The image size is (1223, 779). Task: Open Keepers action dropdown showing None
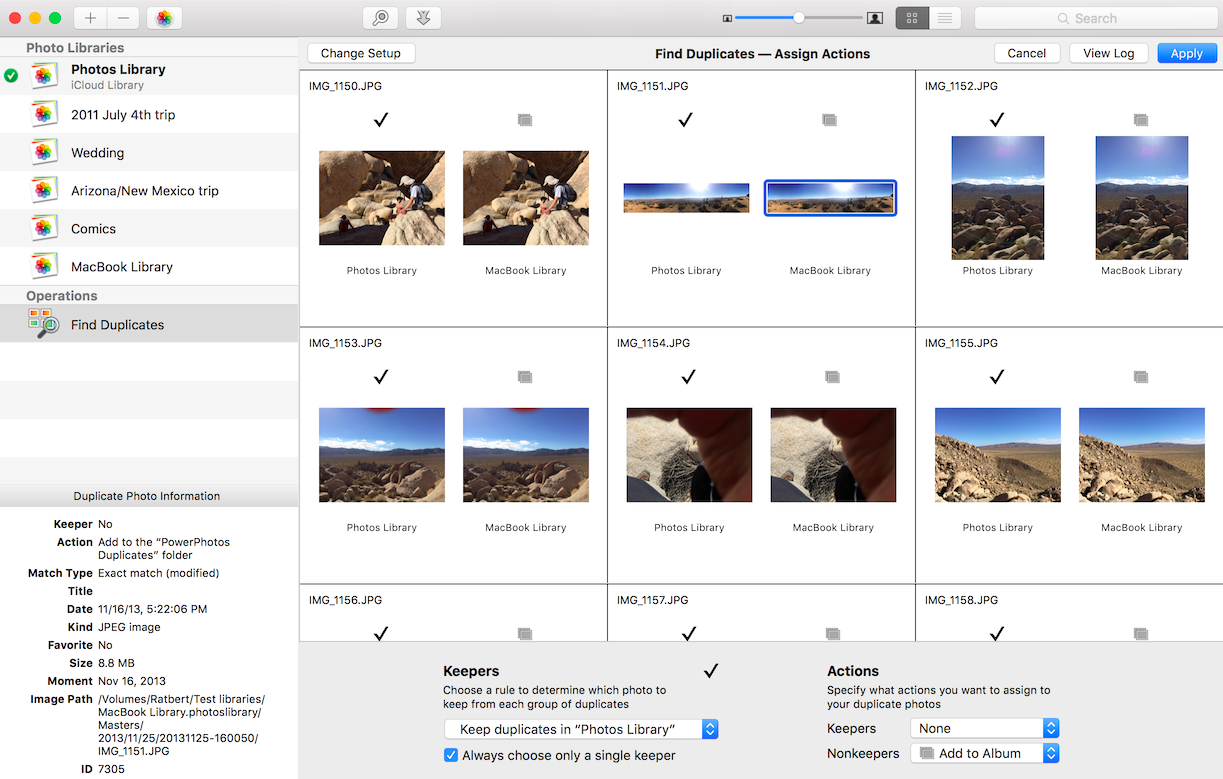pyautogui.click(x=984, y=728)
